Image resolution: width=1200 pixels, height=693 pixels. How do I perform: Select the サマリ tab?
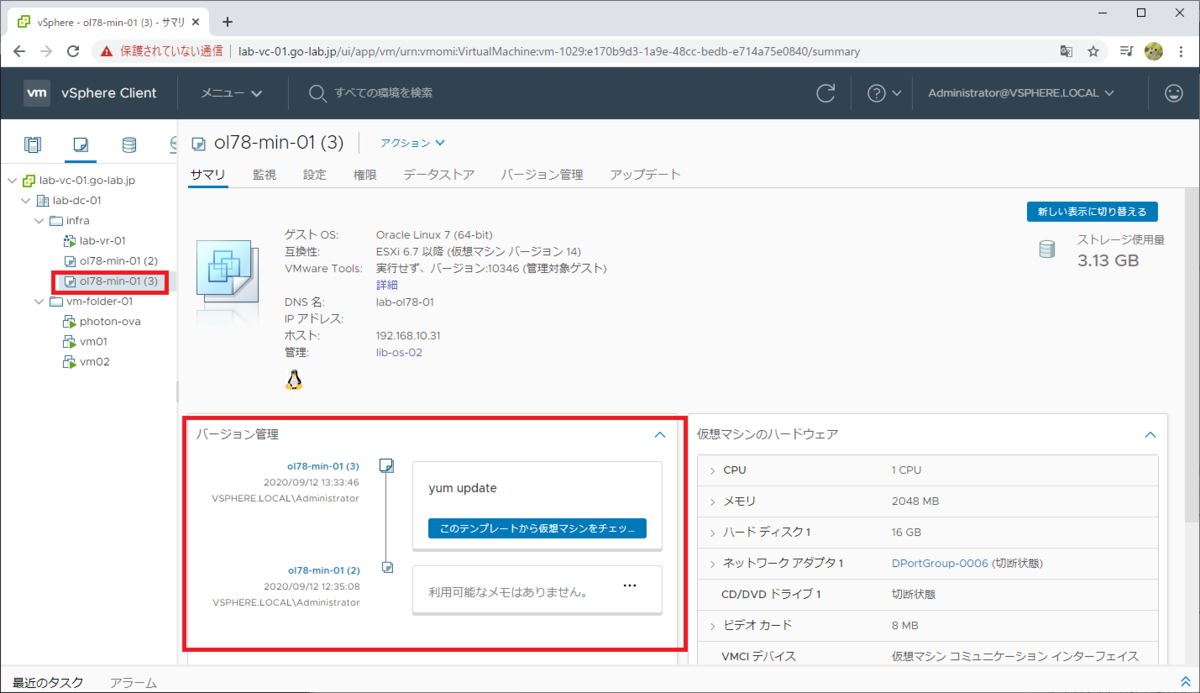208,174
